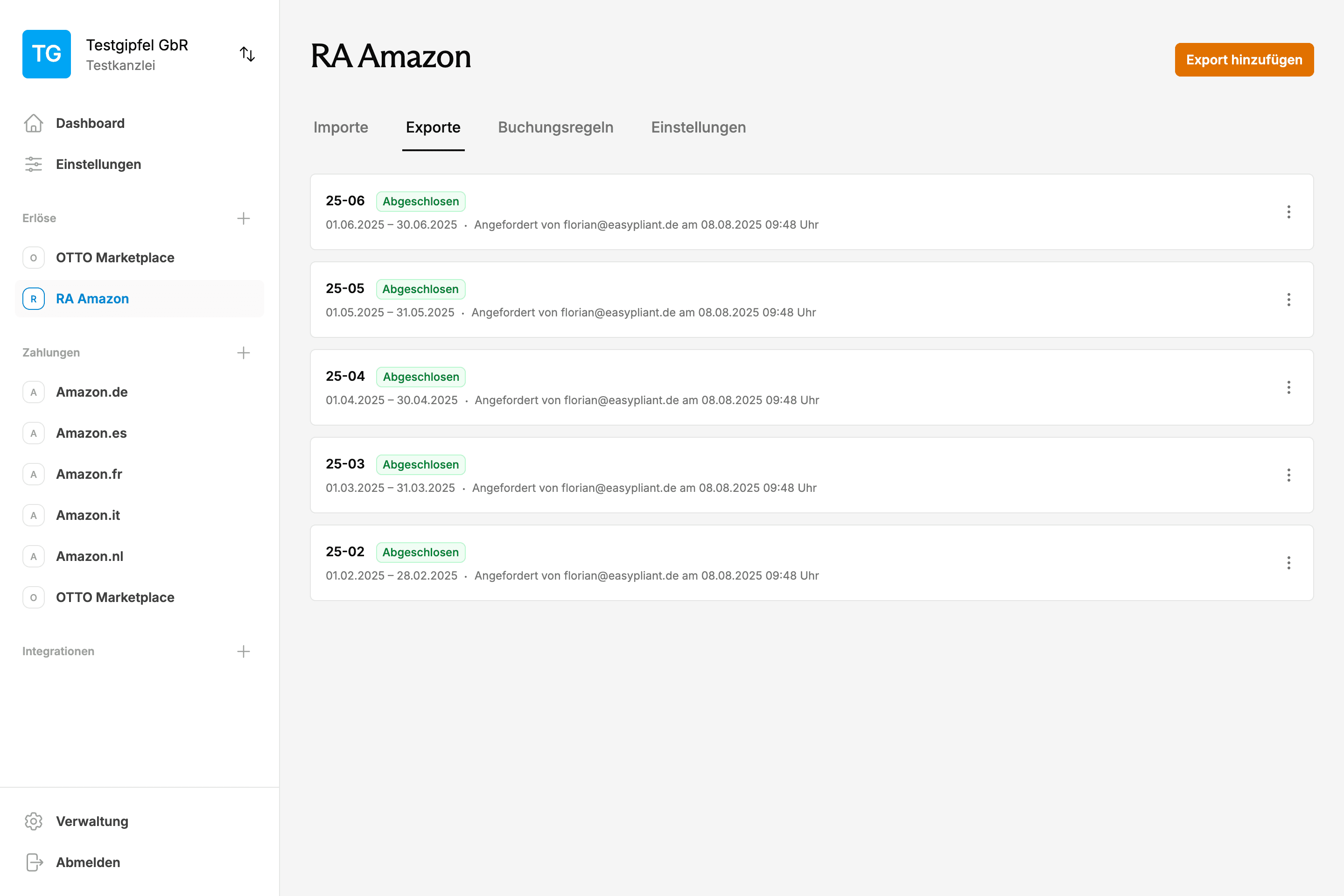
Task: Open the three-dot menu on export 25-02
Action: (x=1289, y=563)
